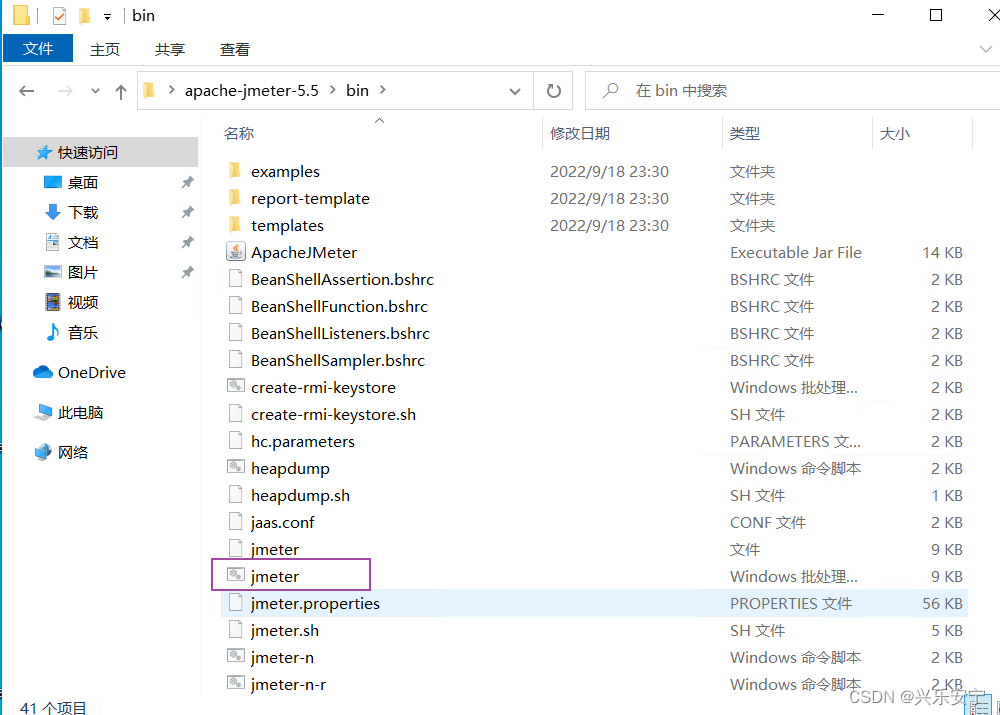Click the jmeter-n-r command script icon
Viewport: 1000px width, 715px height.
(235, 683)
